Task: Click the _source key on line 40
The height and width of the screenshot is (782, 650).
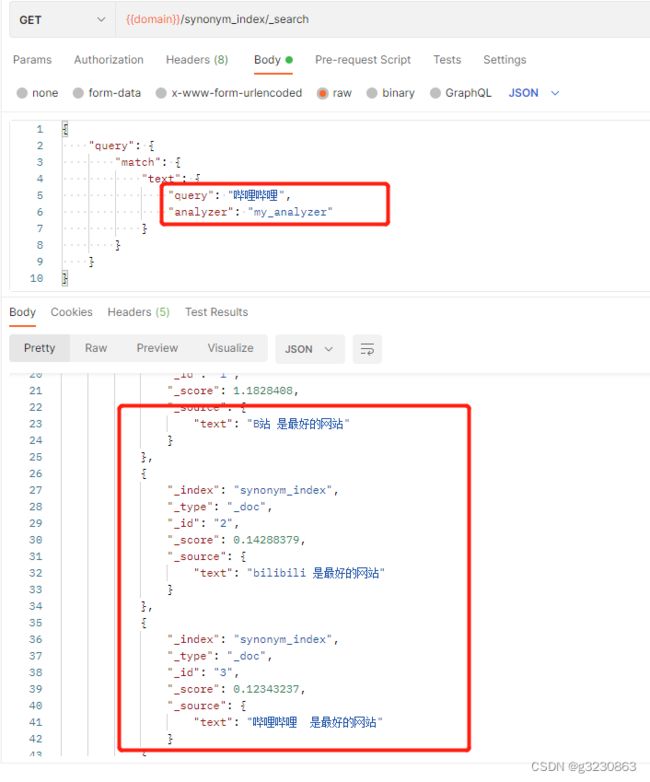Action: click(197, 706)
